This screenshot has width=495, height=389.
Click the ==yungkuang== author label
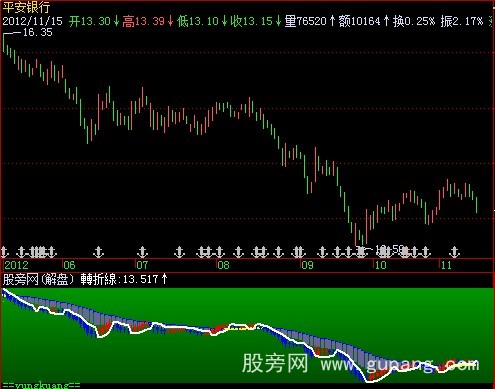pyautogui.click(x=41, y=385)
